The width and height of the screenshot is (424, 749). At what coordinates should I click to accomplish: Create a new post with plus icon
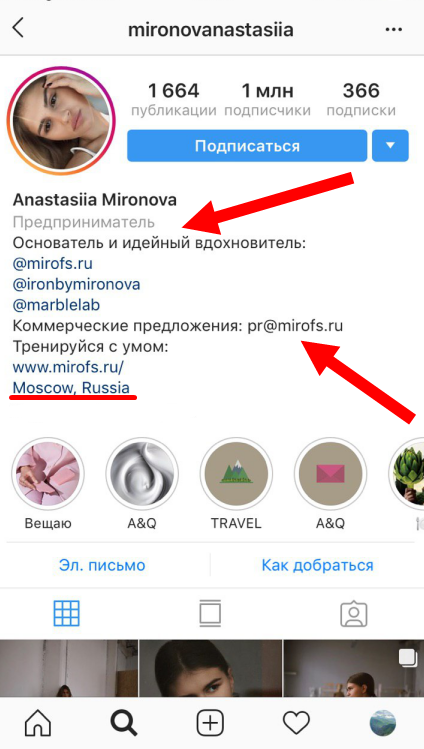211,723
